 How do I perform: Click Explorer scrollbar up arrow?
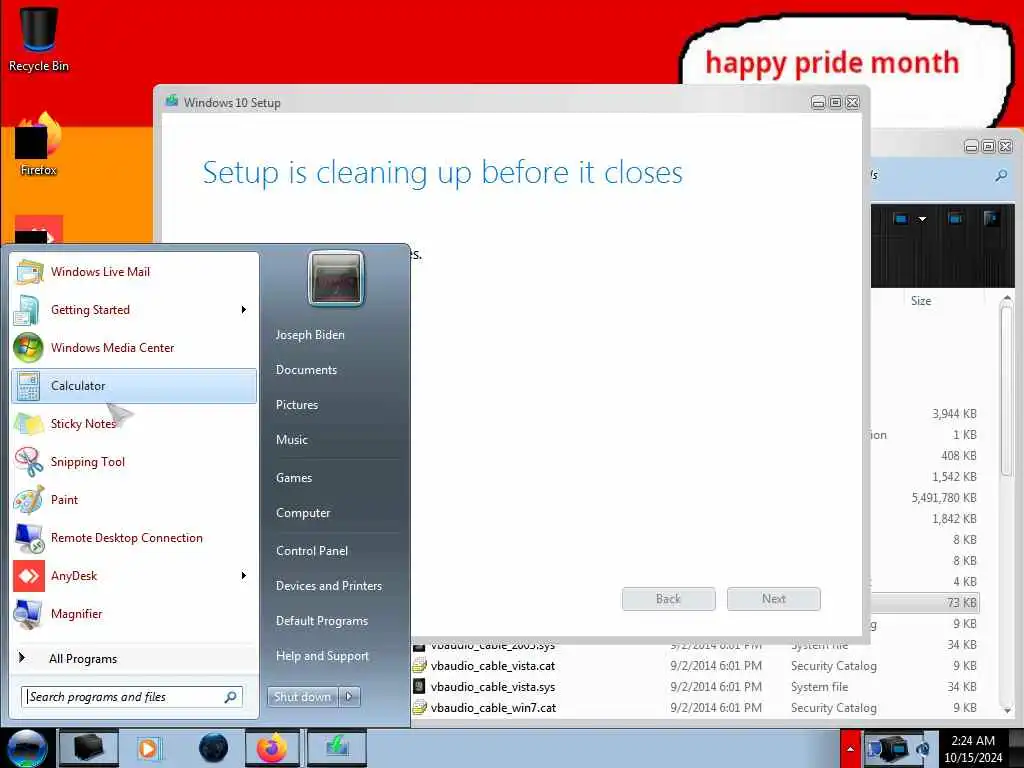1006,300
